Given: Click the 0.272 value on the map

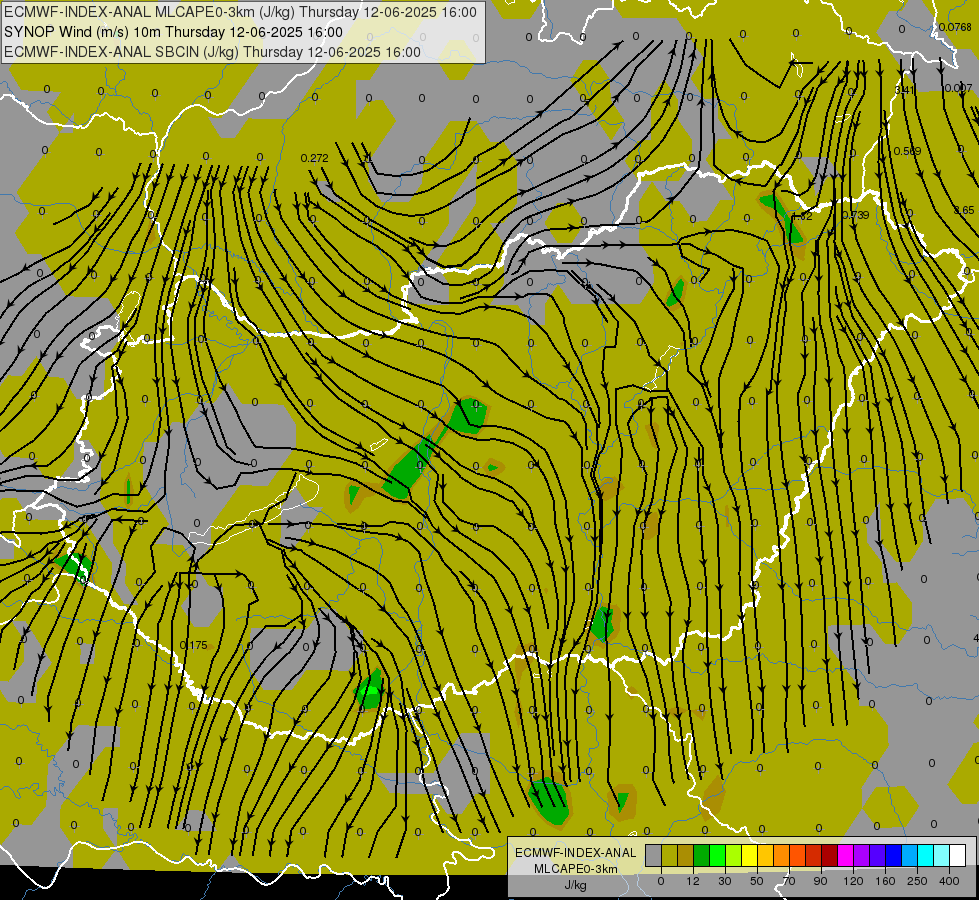Looking at the screenshot, I should point(315,158).
